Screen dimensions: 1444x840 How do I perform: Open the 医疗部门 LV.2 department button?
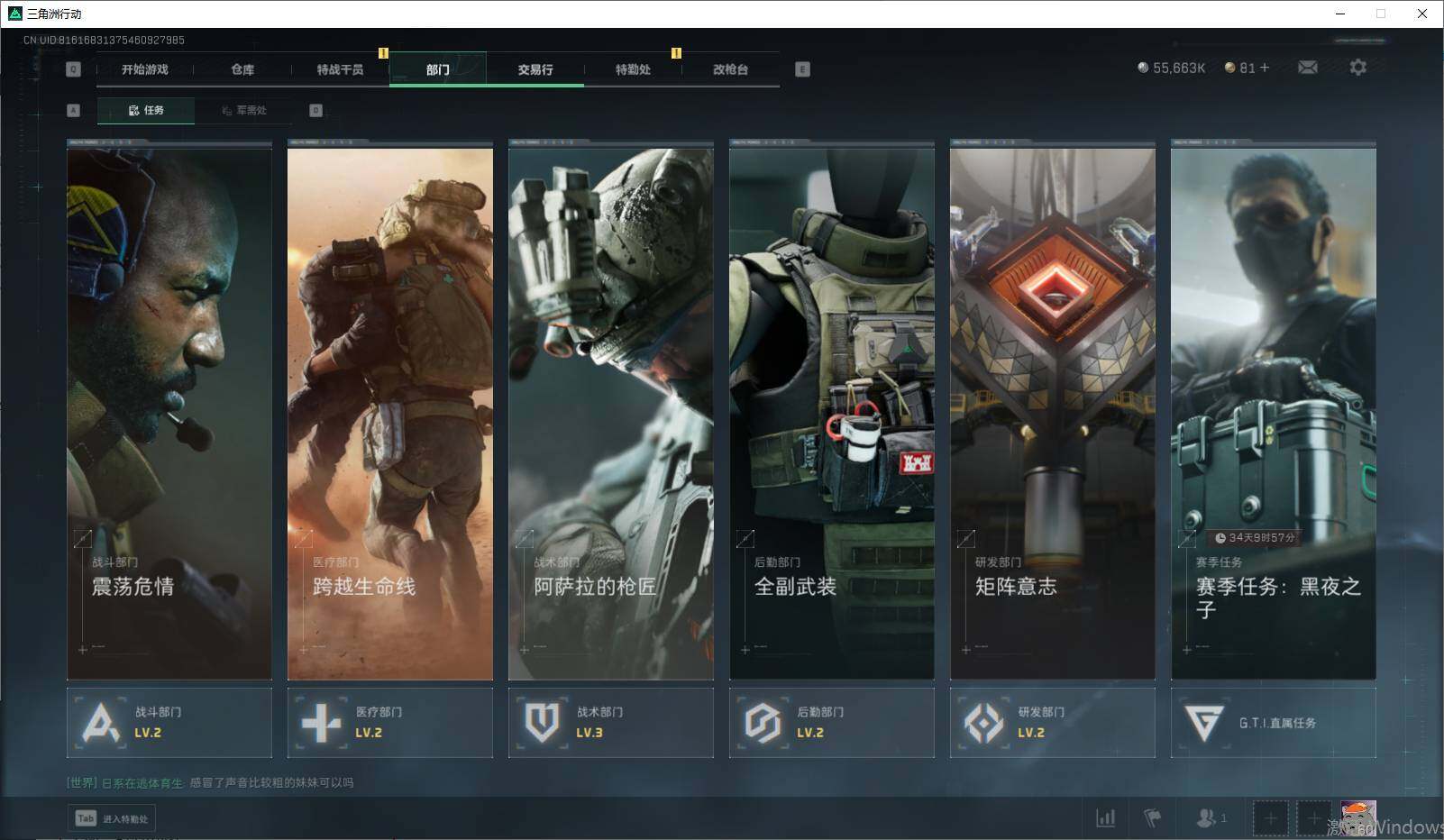(390, 723)
